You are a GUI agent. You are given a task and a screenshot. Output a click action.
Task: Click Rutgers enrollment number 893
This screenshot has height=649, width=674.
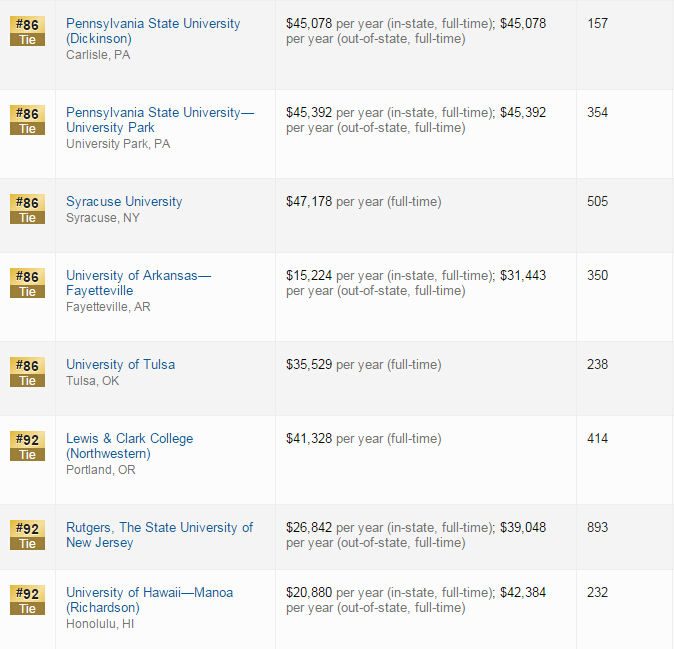(597, 527)
